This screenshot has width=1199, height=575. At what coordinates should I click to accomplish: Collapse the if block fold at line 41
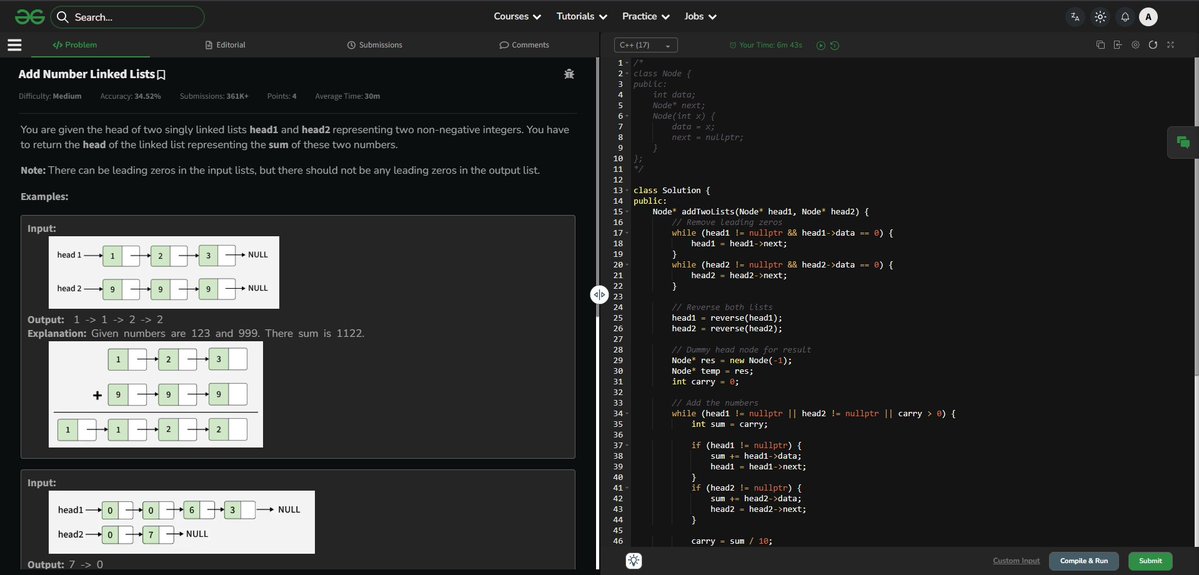click(x=628, y=488)
